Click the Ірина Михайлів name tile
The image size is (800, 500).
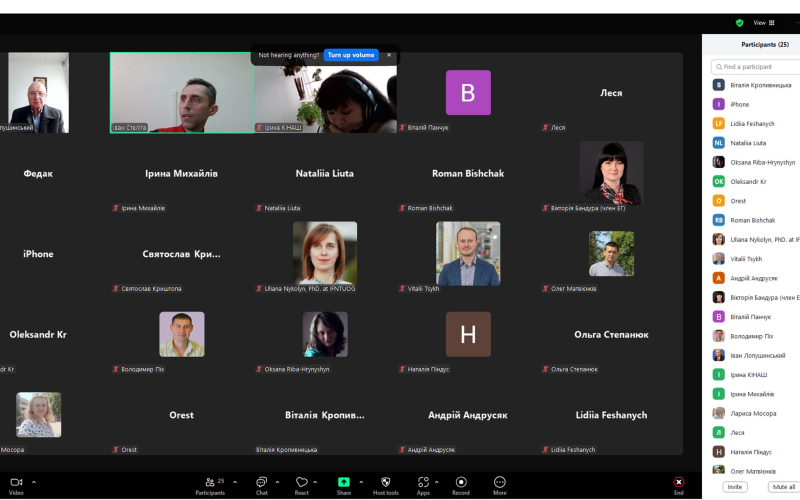pyautogui.click(x=182, y=173)
